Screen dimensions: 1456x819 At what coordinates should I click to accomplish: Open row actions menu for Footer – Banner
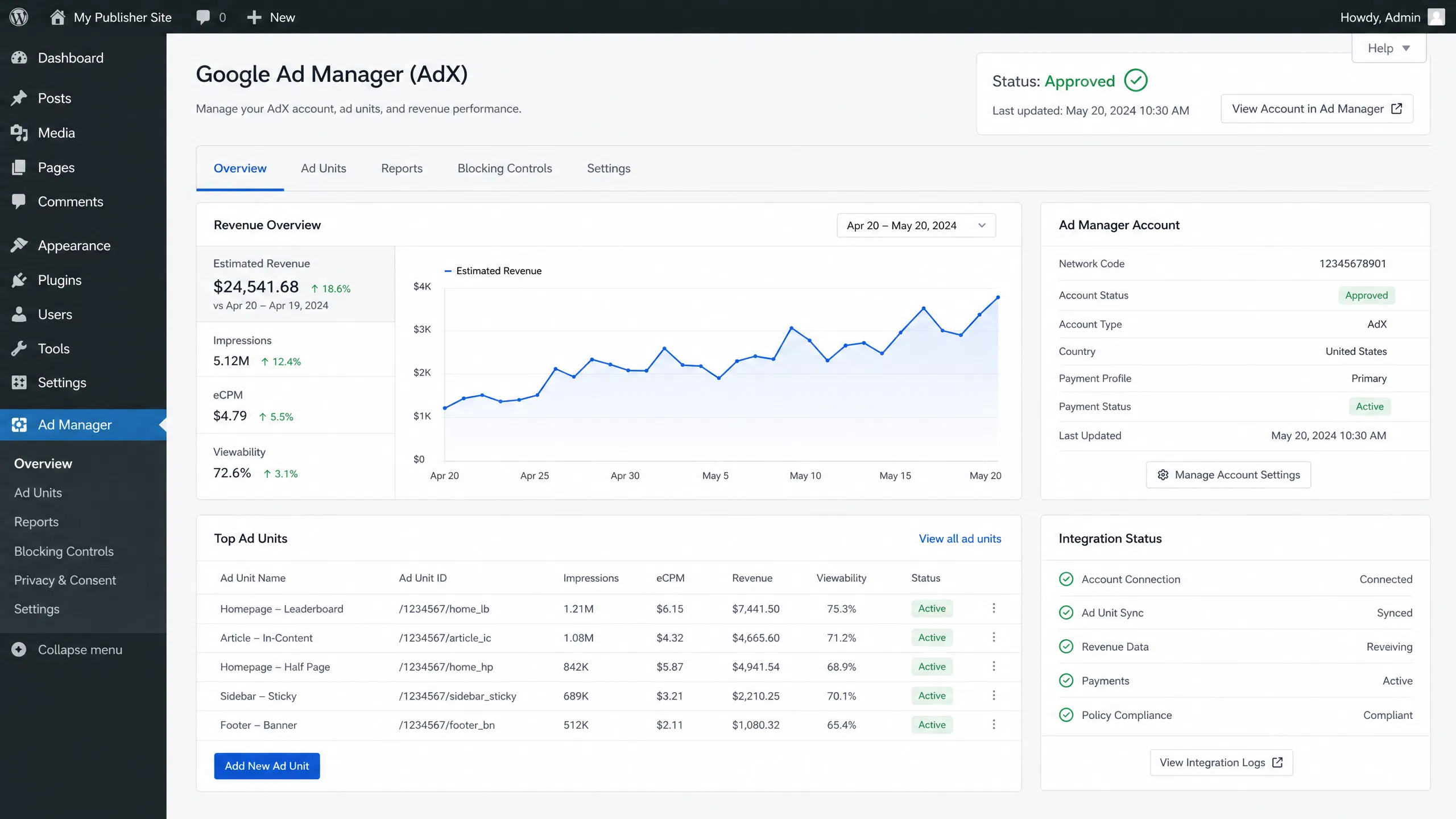click(994, 724)
